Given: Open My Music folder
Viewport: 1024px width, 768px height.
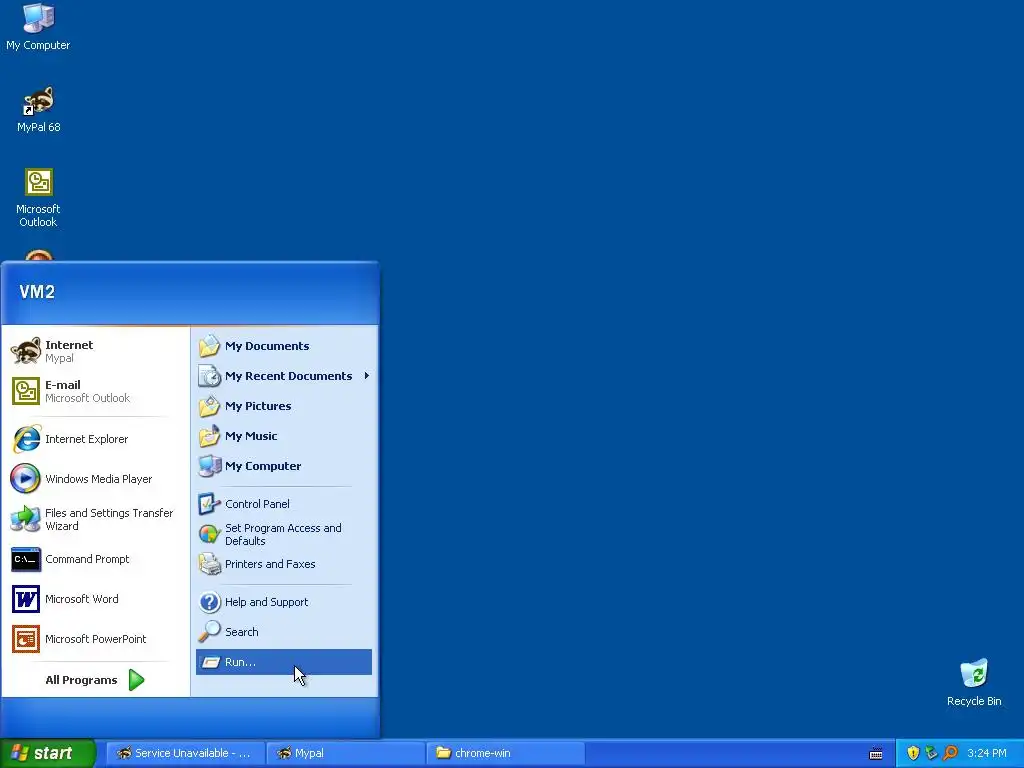Looking at the screenshot, I should point(283,436).
